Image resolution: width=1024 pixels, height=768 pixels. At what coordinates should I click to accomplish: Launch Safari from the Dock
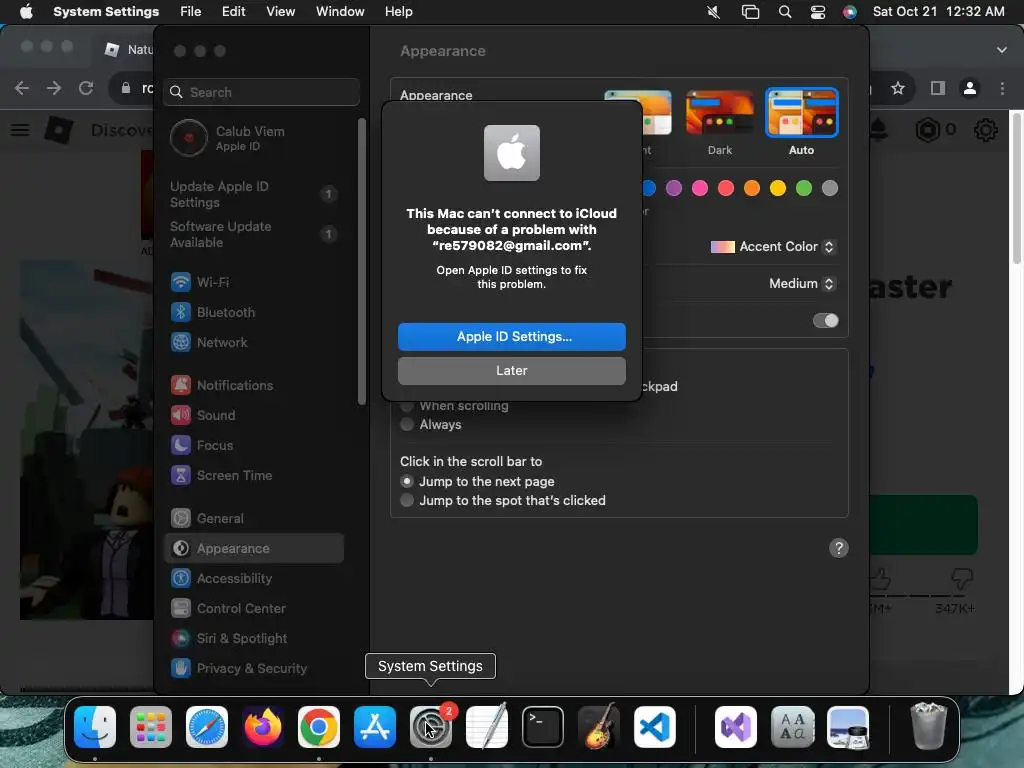(x=207, y=727)
